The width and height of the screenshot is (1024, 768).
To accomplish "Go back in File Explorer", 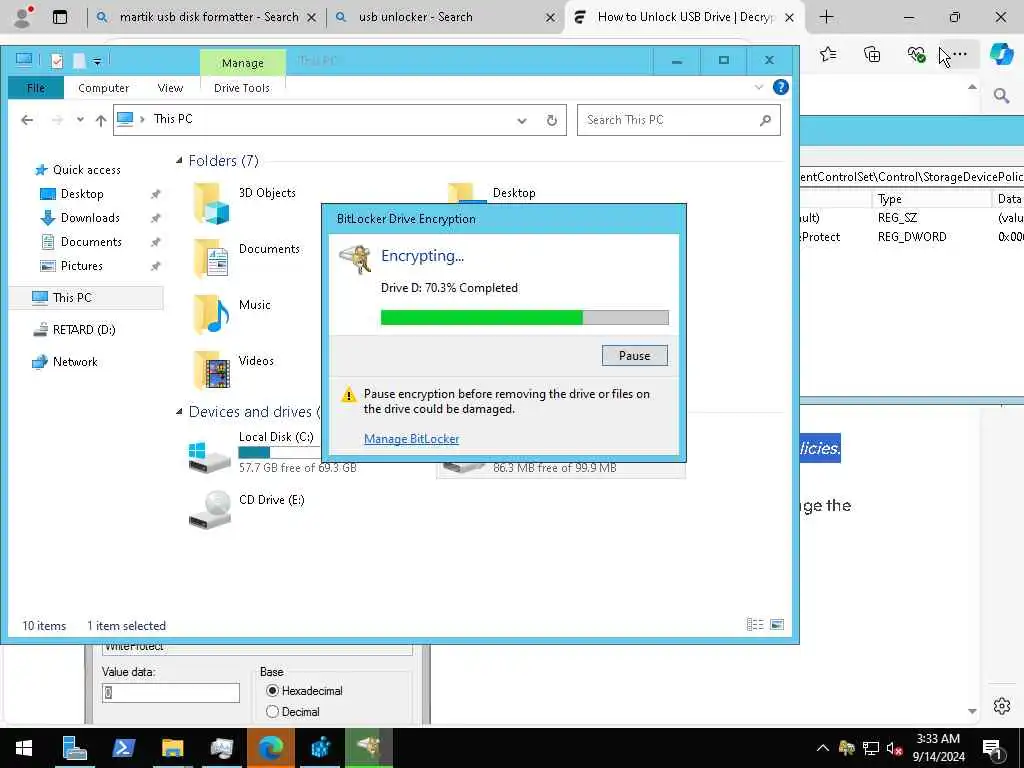I will (x=27, y=120).
